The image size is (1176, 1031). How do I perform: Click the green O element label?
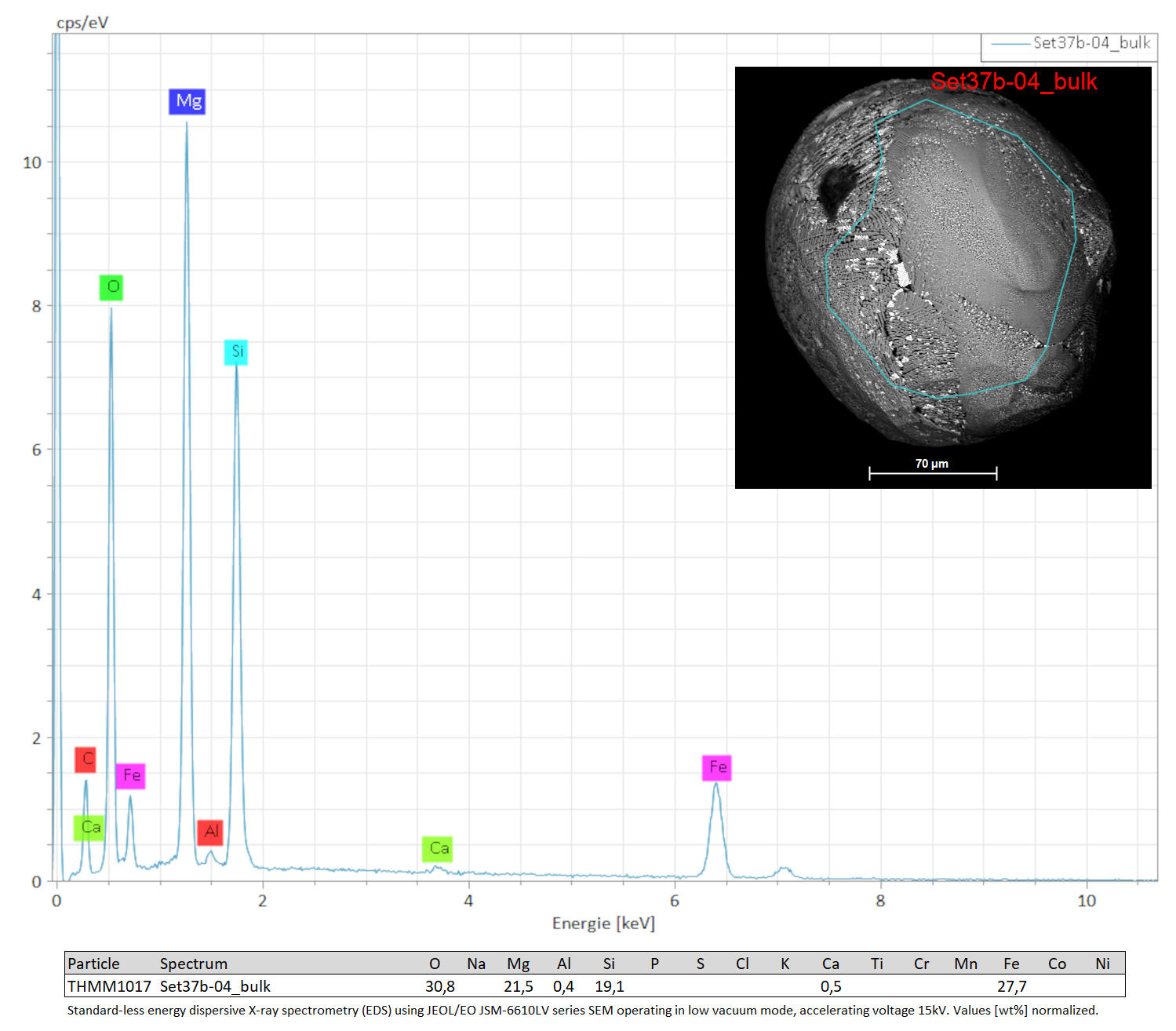(111, 287)
